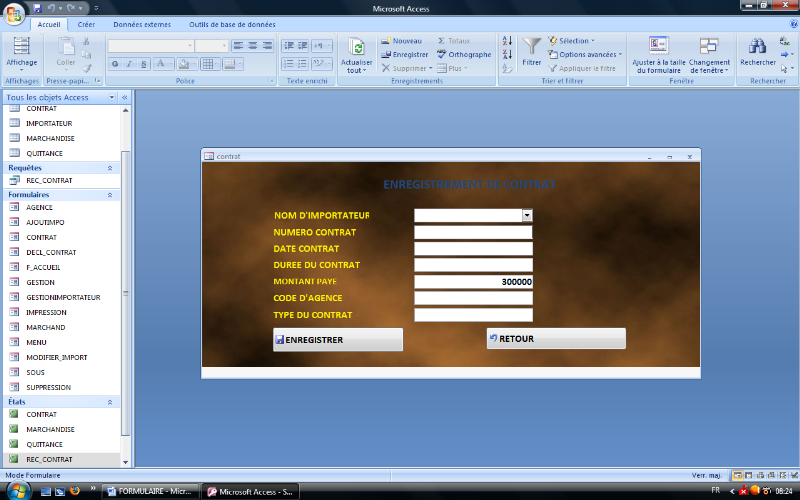The height and width of the screenshot is (500, 800).
Task: Click Microsoft Access taskbar button
Action: 251,492
